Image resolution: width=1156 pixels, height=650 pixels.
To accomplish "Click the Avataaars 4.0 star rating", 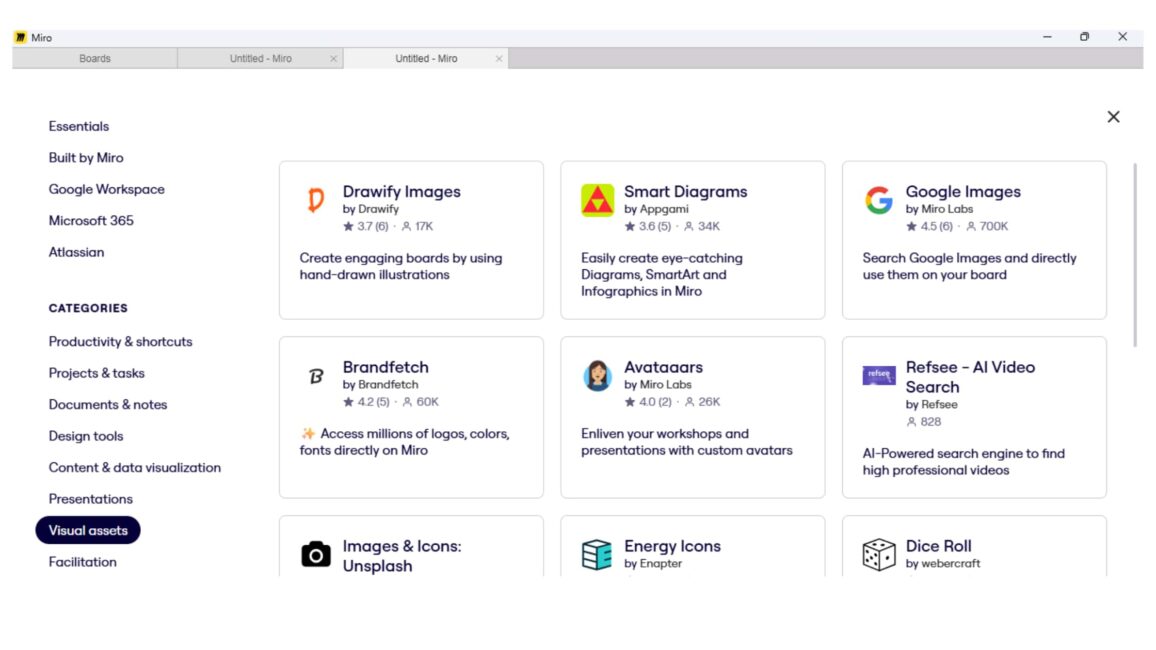I will [648, 402].
